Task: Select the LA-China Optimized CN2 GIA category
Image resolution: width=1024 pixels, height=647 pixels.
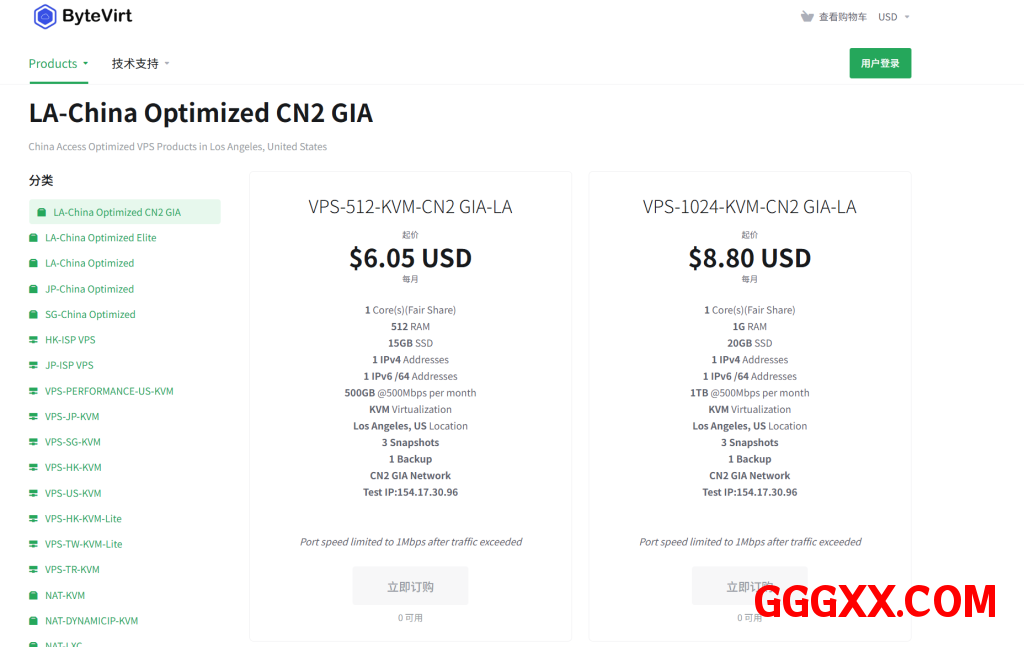Action: tap(117, 212)
